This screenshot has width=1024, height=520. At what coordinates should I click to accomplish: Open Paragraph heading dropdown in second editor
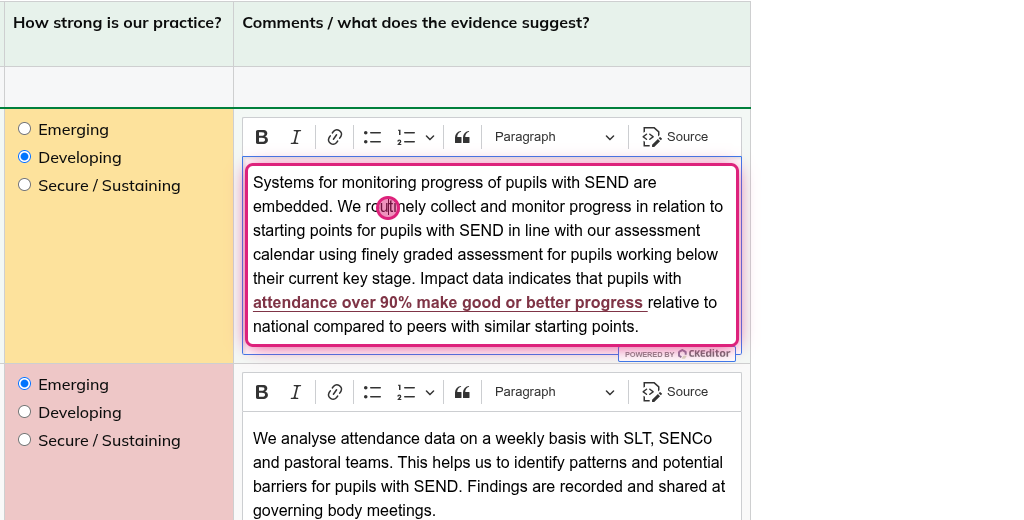pyautogui.click(x=554, y=392)
